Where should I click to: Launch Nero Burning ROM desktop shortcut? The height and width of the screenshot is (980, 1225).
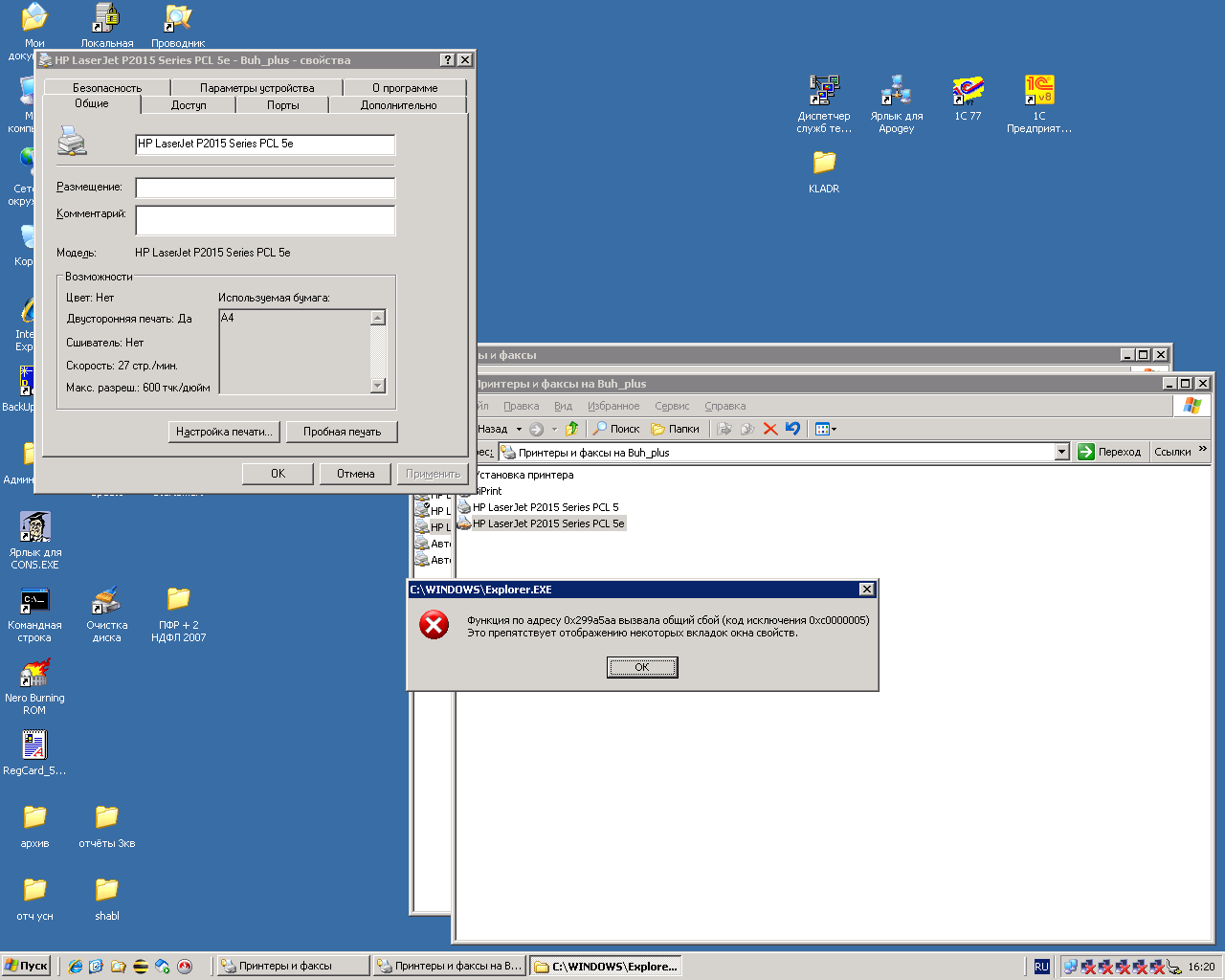pyautogui.click(x=34, y=686)
